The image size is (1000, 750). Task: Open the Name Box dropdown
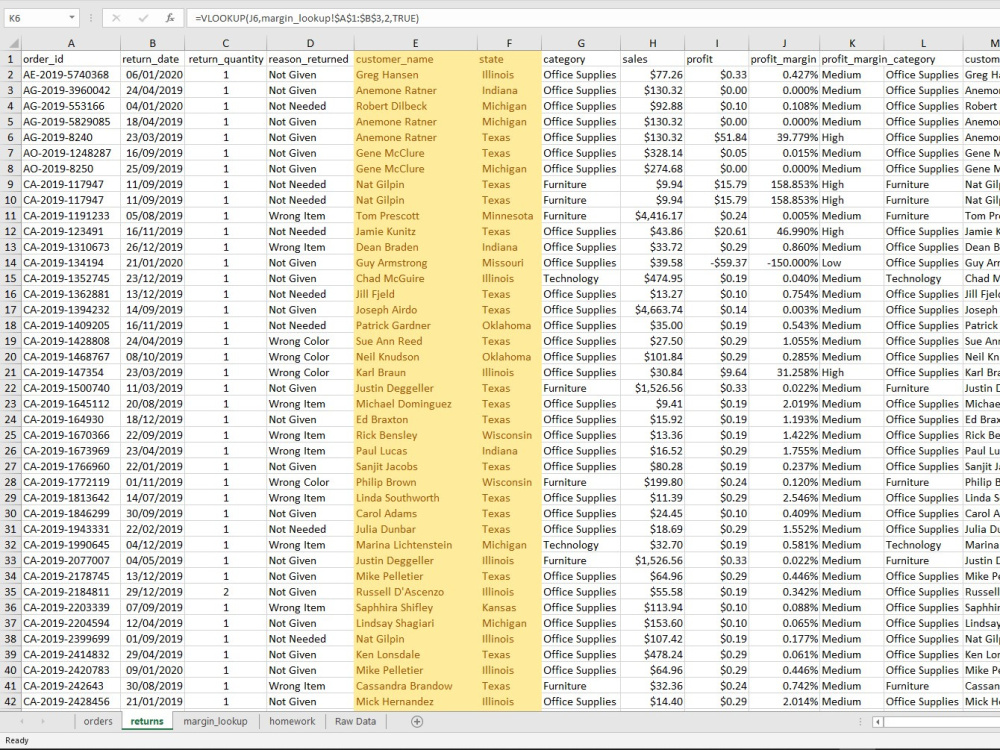(71, 18)
